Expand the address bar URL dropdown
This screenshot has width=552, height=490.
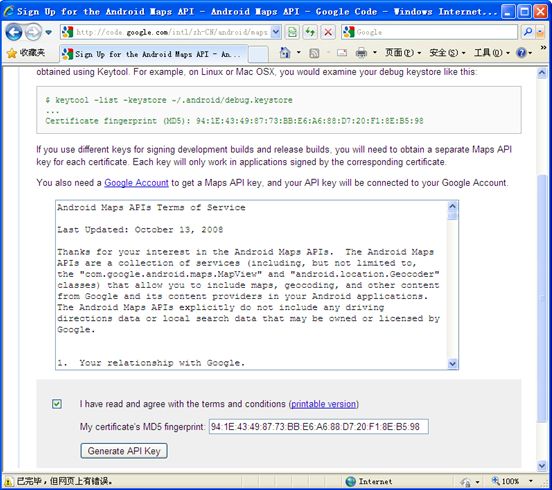[x=276, y=32]
